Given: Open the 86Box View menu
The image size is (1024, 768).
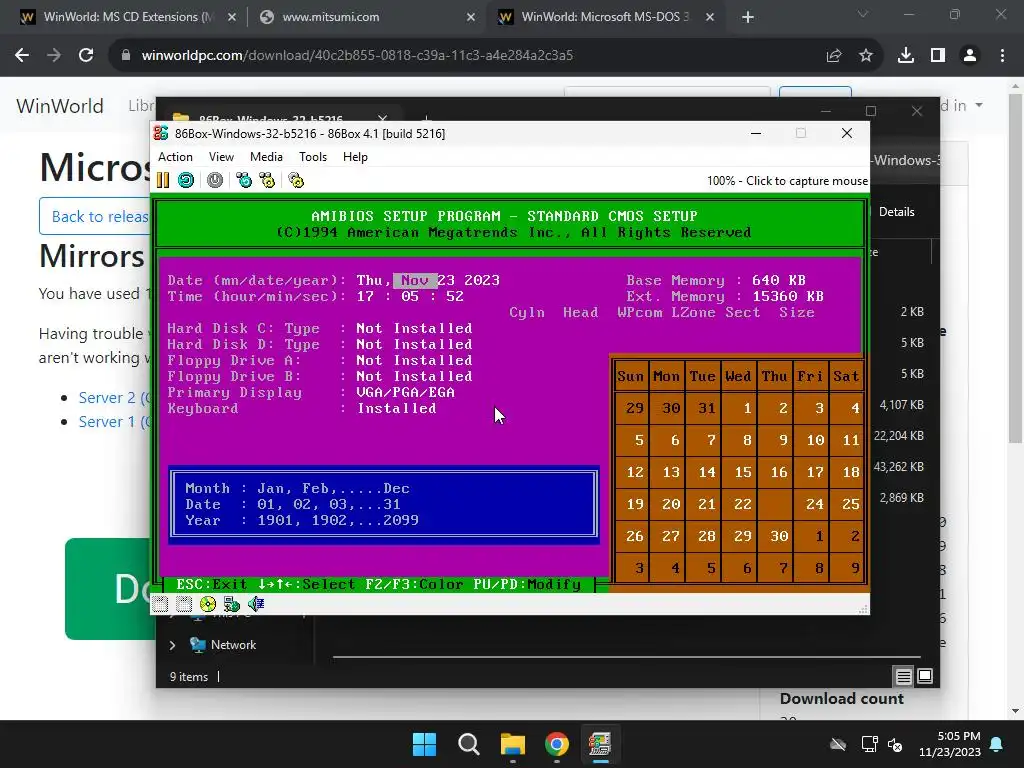Looking at the screenshot, I should 221,157.
